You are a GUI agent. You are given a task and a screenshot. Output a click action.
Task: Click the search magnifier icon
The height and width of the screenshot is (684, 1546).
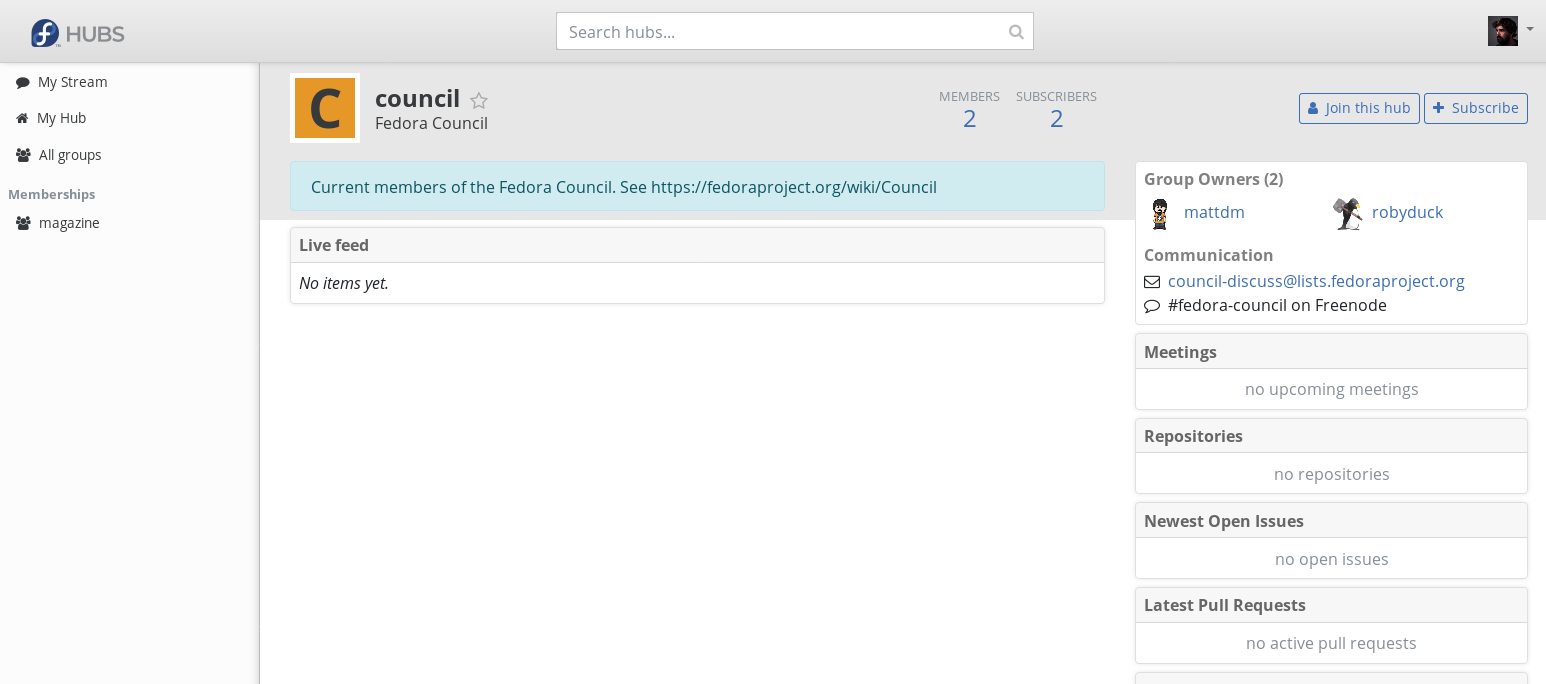tap(1016, 32)
